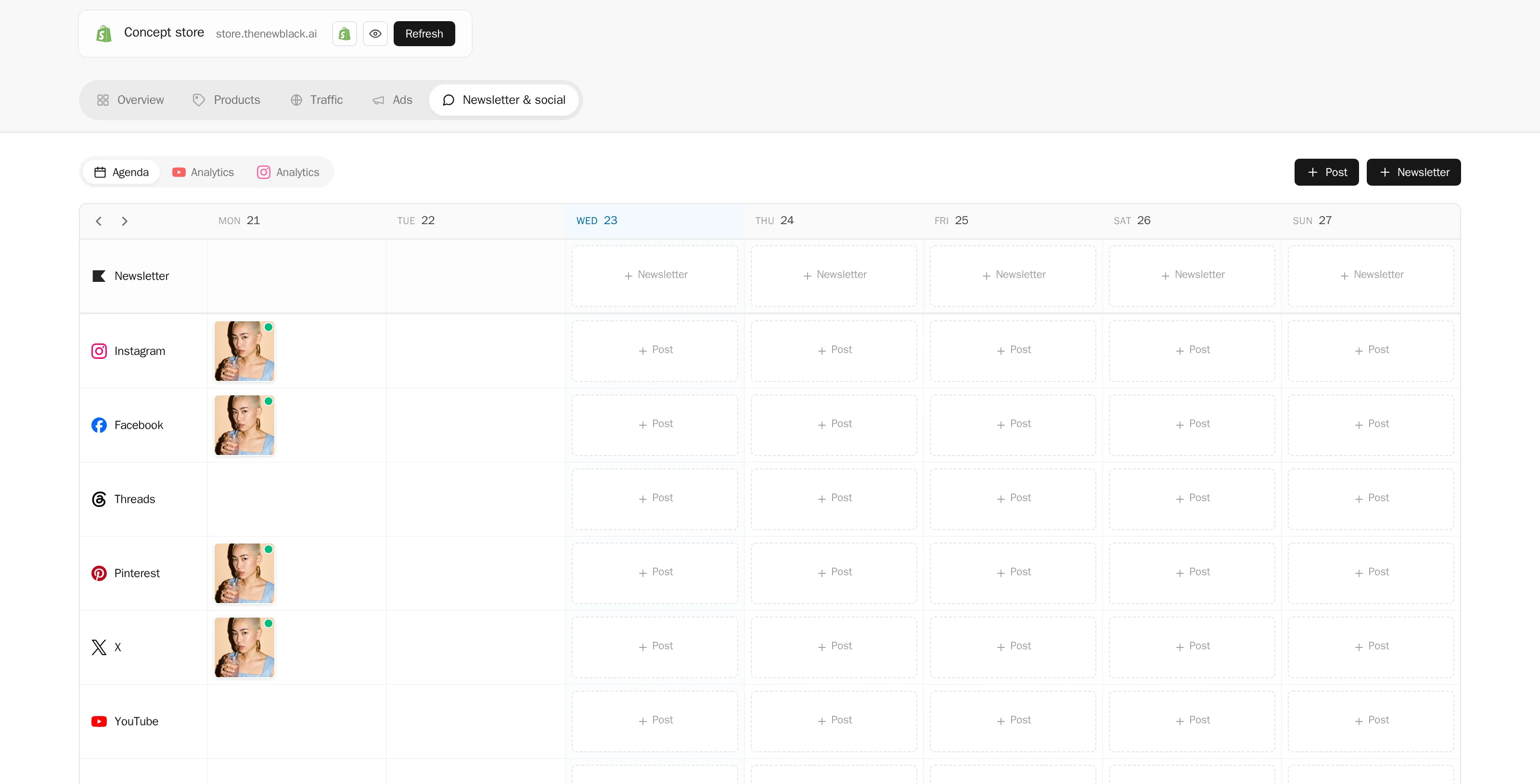Open the store in Shopify icon button
Screen dimensions: 1540x784
(x=345, y=34)
